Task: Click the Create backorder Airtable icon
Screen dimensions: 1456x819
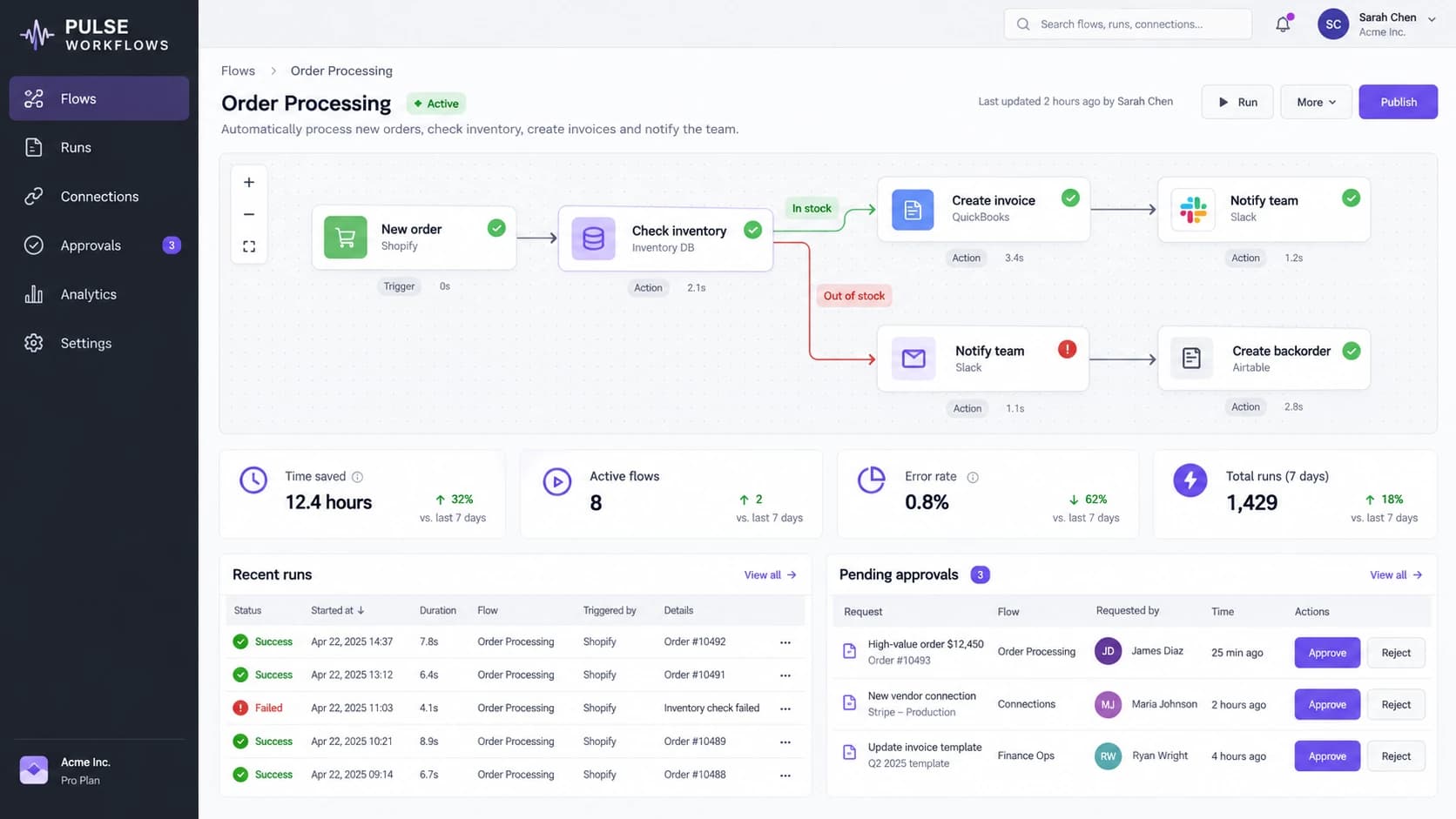Action: [1191, 359]
